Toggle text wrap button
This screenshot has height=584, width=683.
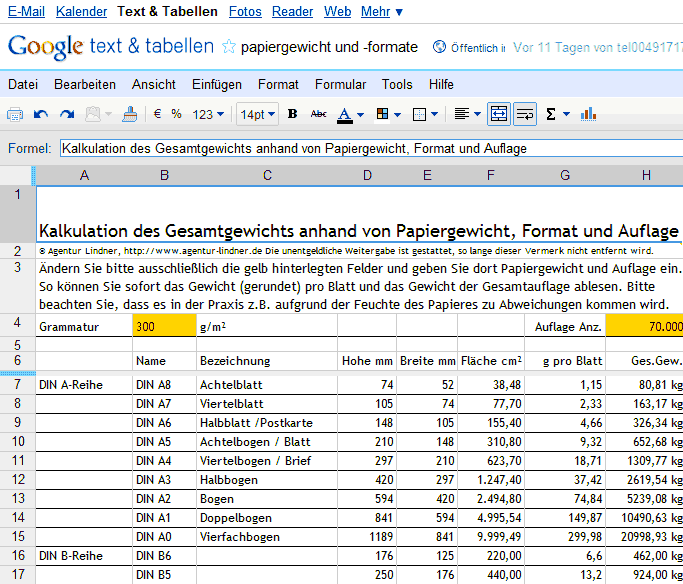[x=524, y=115]
